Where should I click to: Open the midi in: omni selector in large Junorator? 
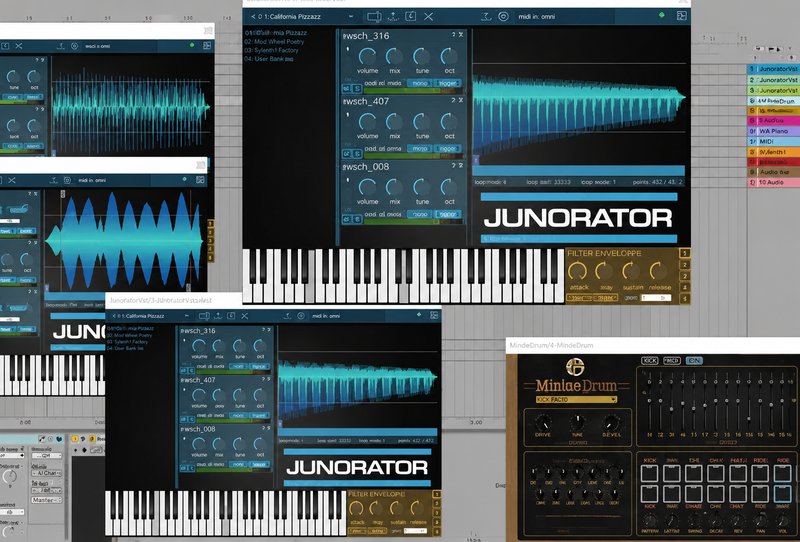(x=537, y=16)
